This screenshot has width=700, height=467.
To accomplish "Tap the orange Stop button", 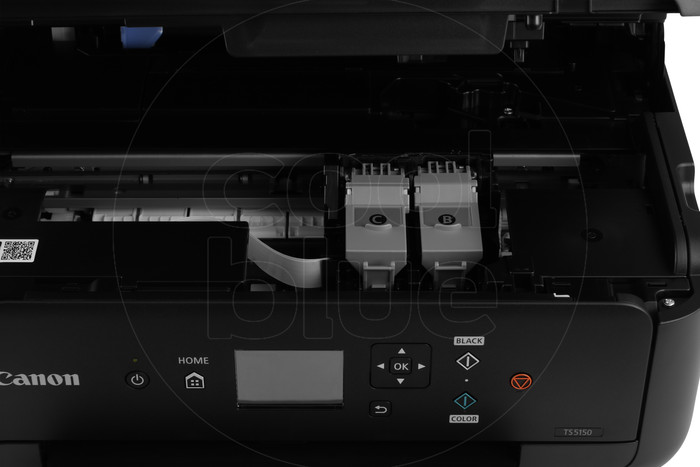I will pyautogui.click(x=521, y=381).
